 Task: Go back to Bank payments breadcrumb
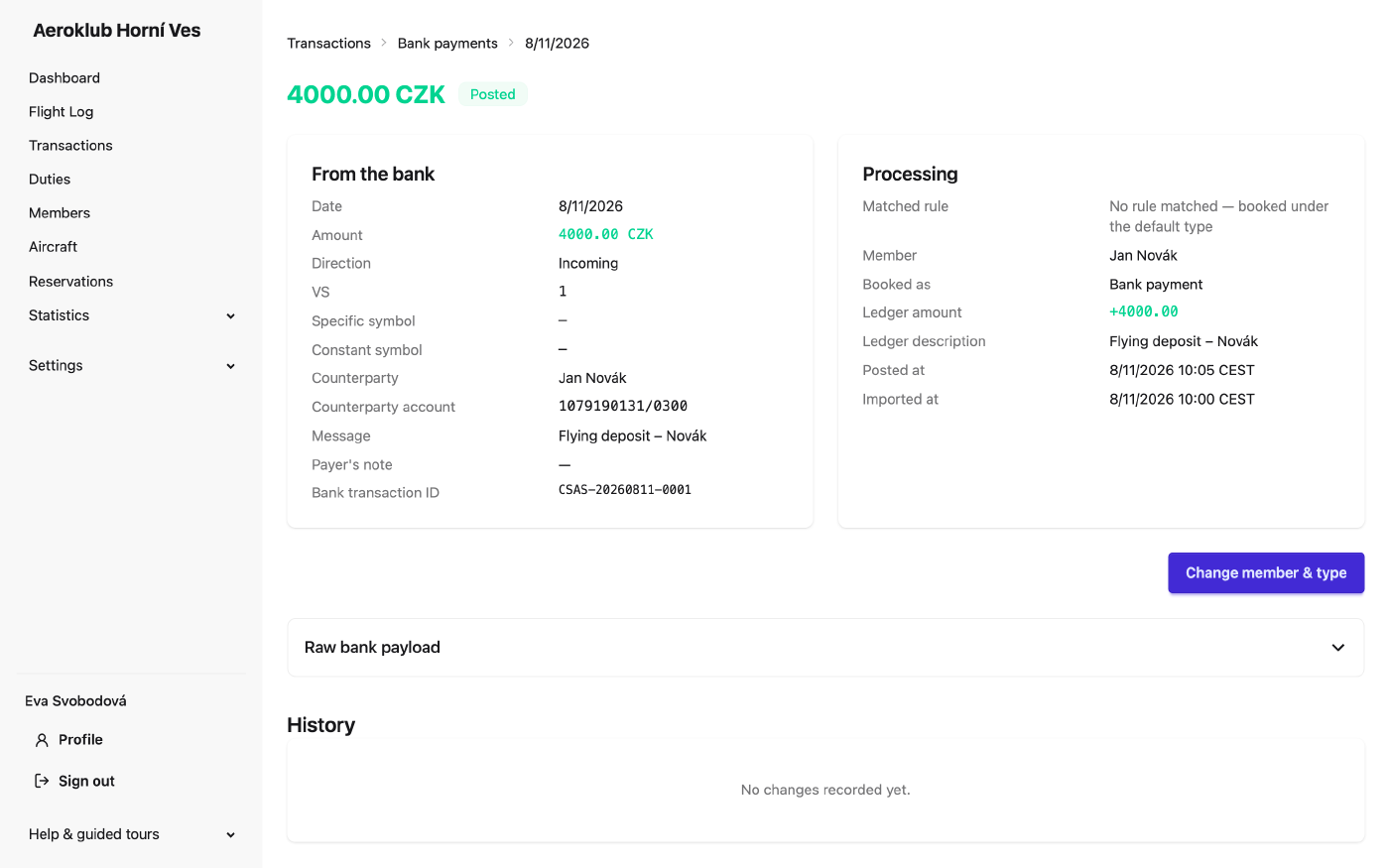pos(447,44)
